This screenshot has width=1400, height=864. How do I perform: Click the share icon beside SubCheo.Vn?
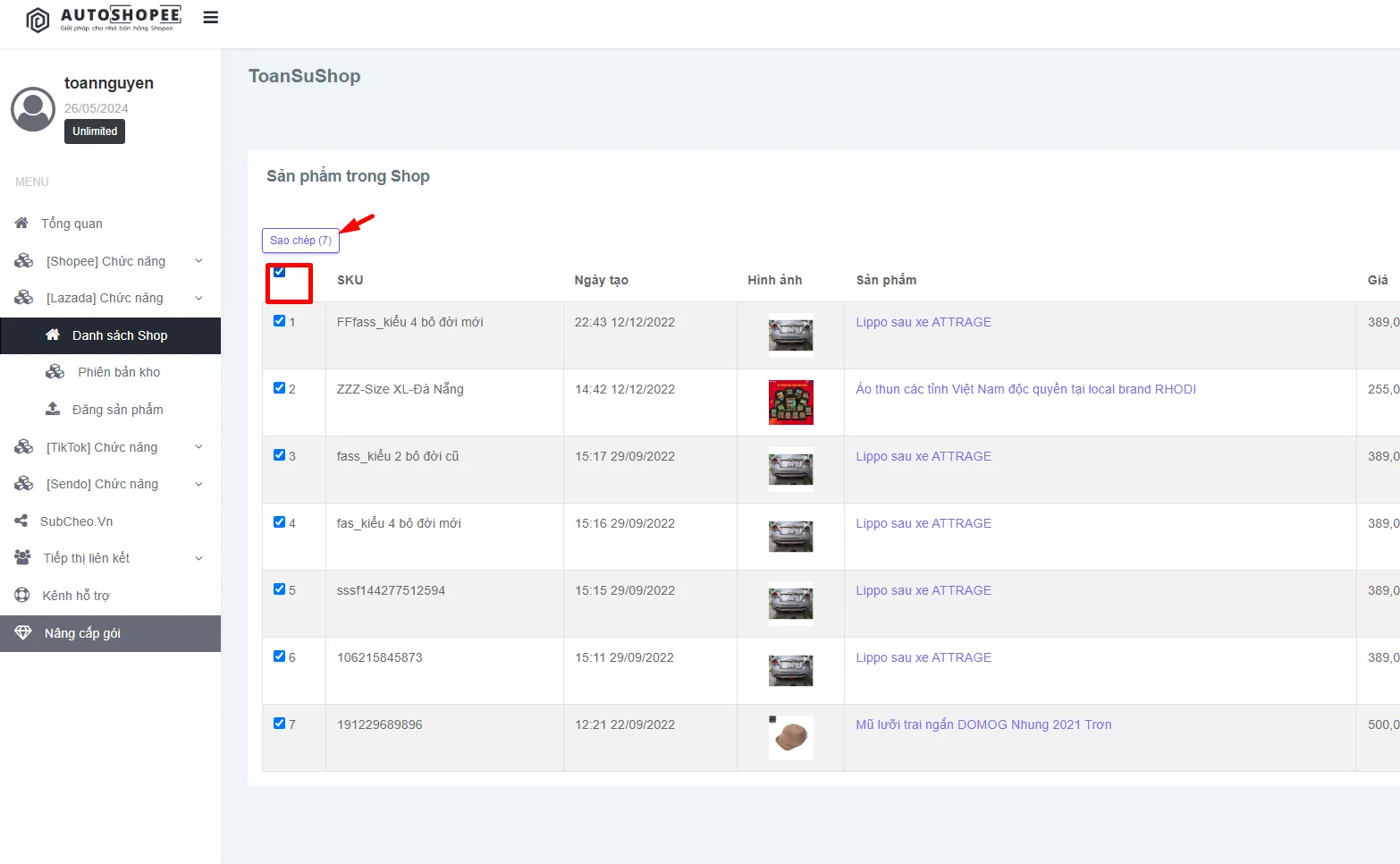[x=21, y=521]
